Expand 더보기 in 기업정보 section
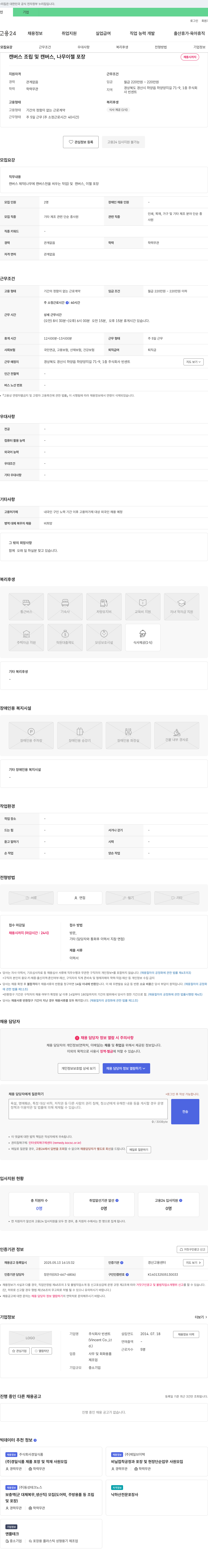The height and width of the screenshot is (1568, 208). click(201, 1317)
